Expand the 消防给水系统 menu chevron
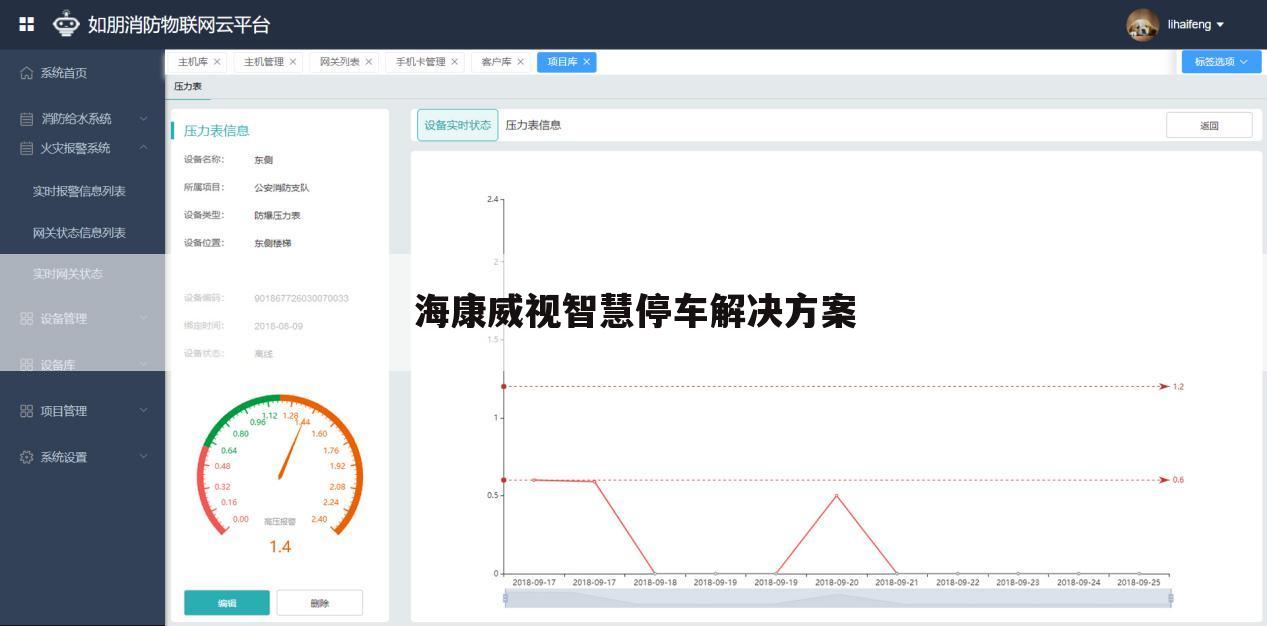Screen dimensions: 1267x626 tap(143, 119)
